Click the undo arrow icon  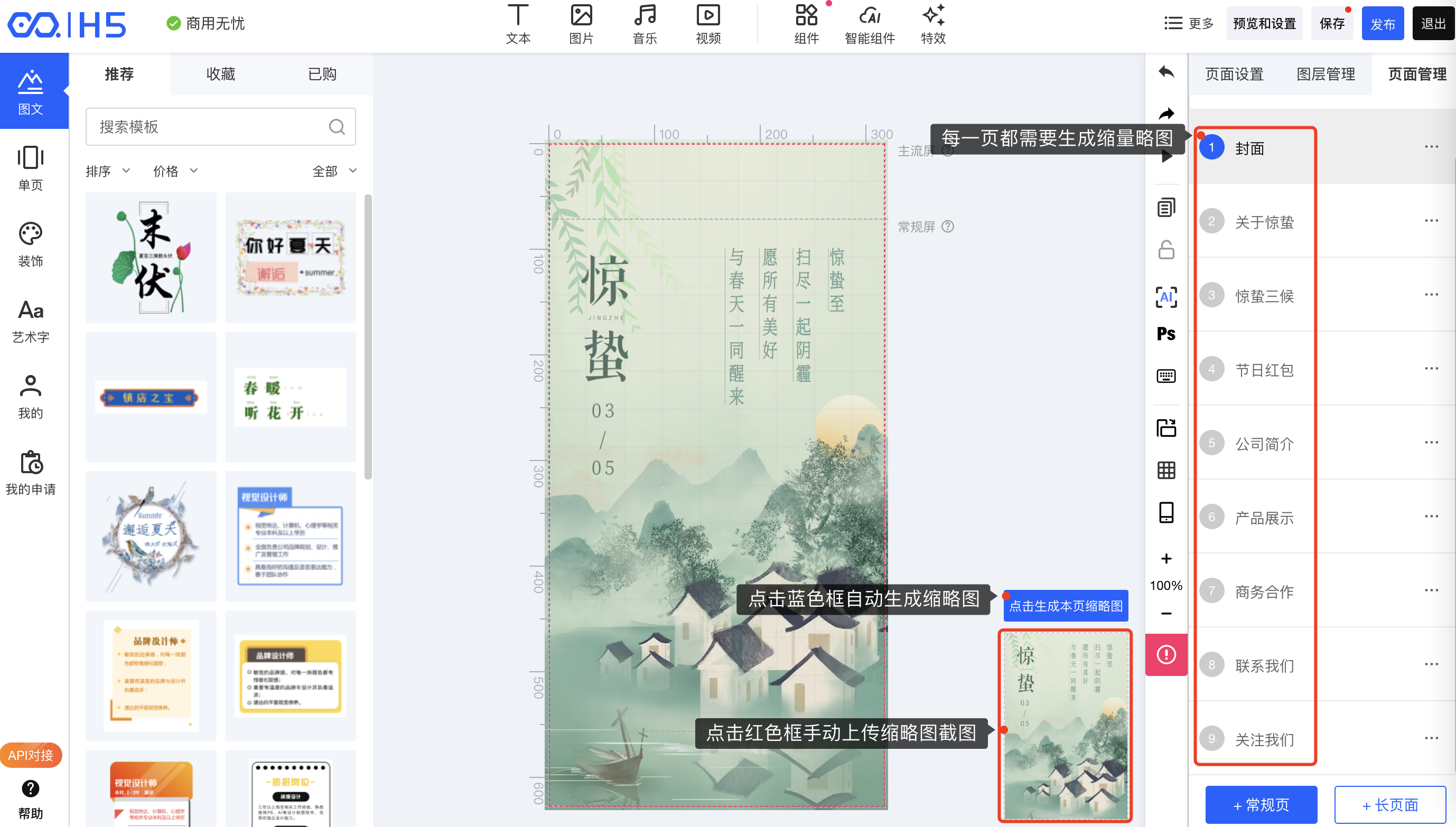pyautogui.click(x=1166, y=72)
